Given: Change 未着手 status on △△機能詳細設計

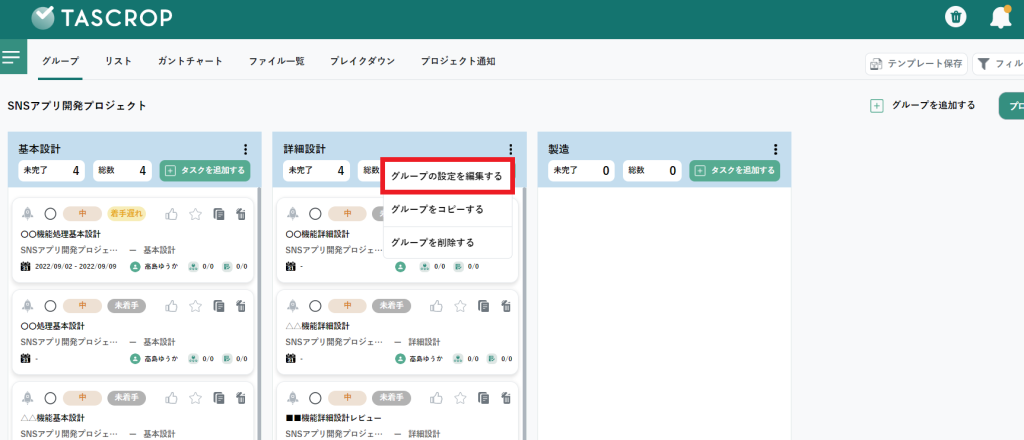Looking at the screenshot, I should [391, 306].
